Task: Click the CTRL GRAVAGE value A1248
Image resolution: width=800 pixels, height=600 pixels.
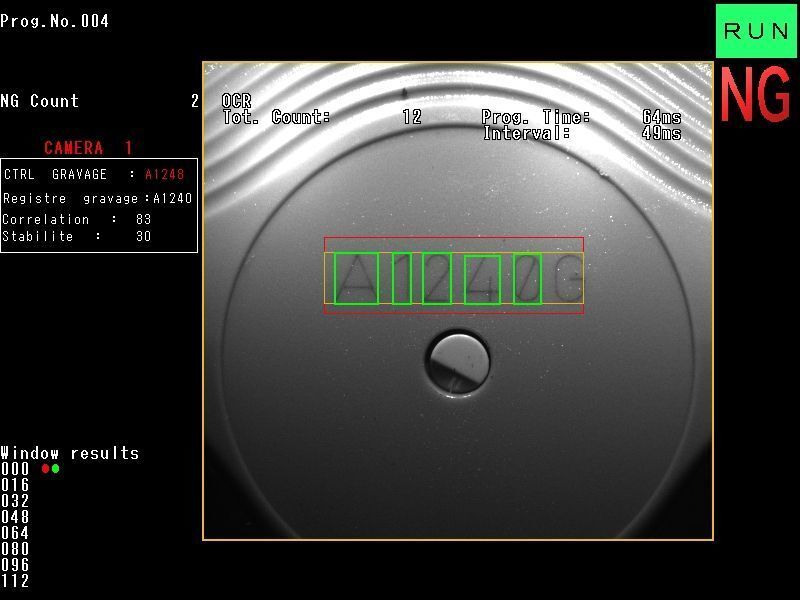Action: 164,174
